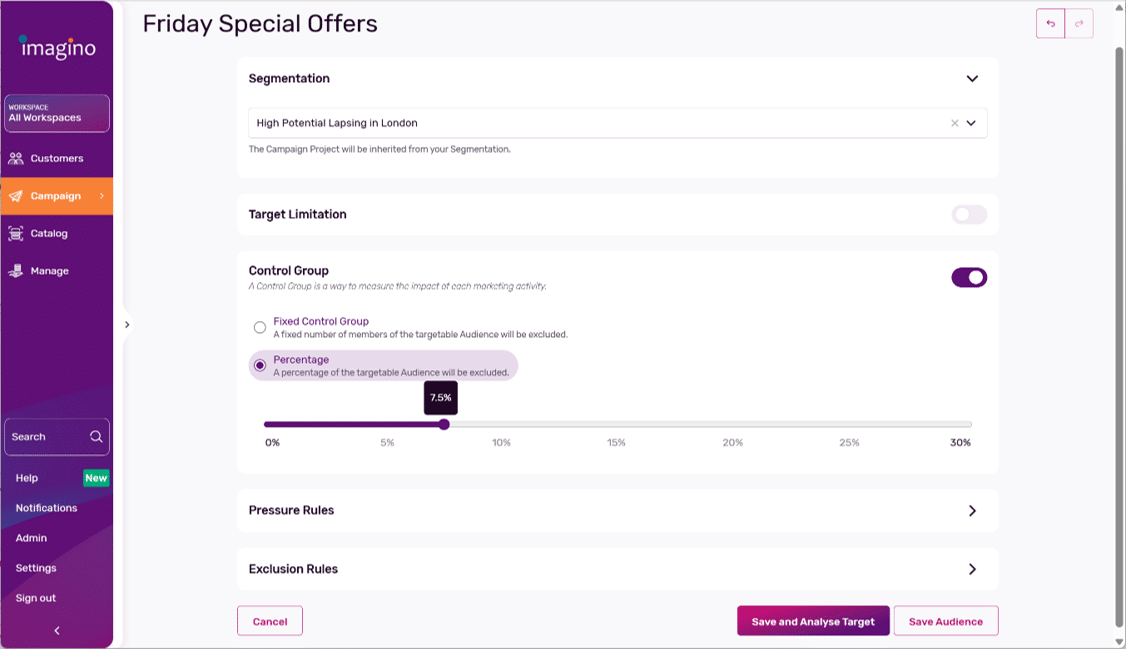1126x649 pixels.
Task: Select the Fixed Control Group option
Action: [260, 327]
